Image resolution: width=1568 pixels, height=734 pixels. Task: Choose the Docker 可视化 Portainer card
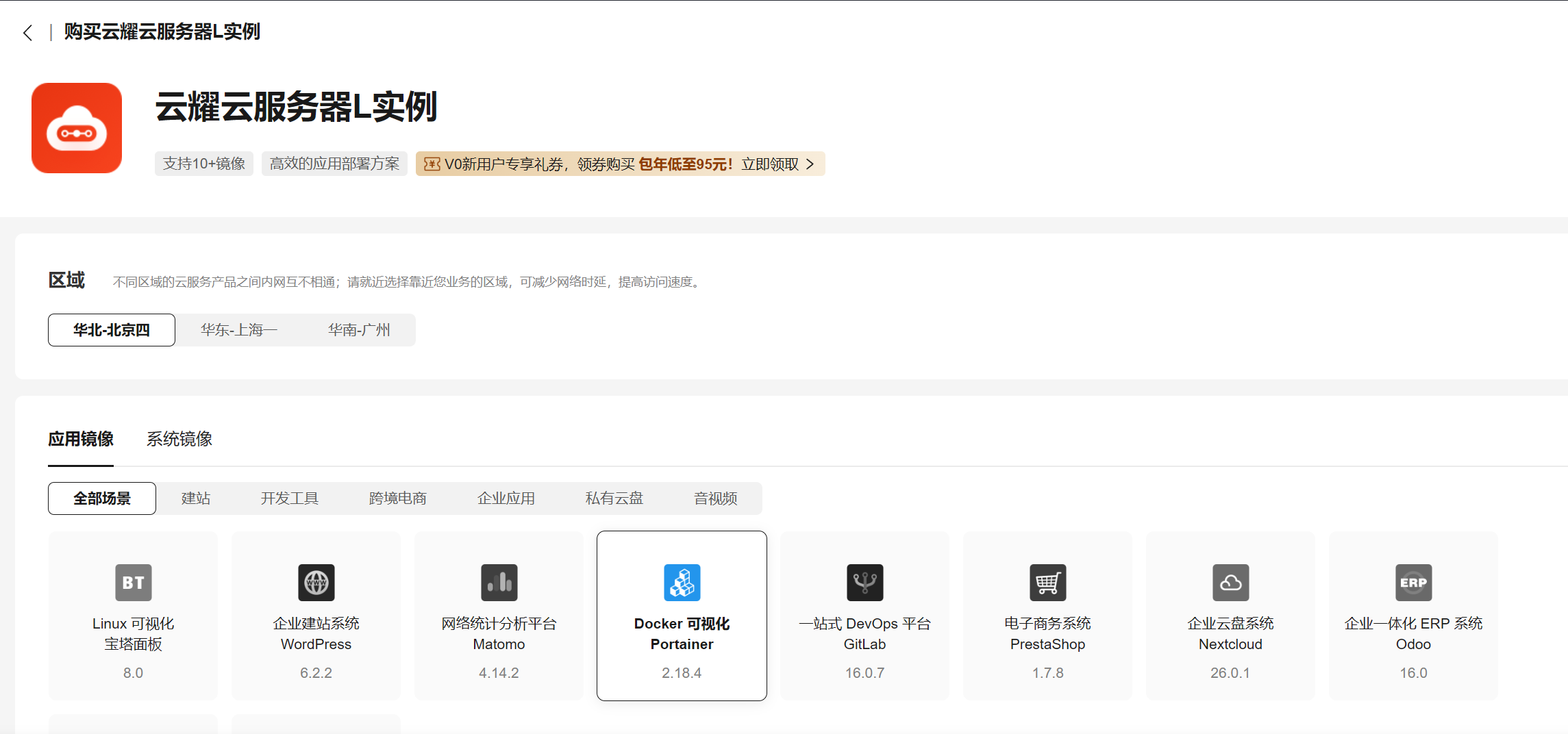[x=682, y=616]
